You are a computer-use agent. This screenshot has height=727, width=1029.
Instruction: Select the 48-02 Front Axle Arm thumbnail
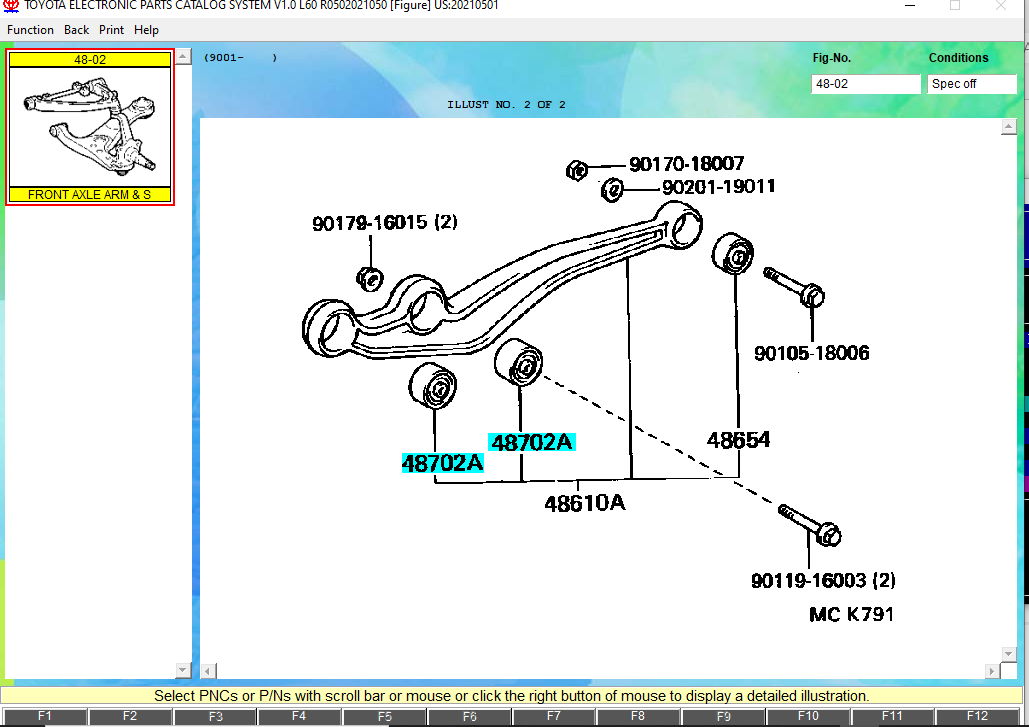(90, 127)
